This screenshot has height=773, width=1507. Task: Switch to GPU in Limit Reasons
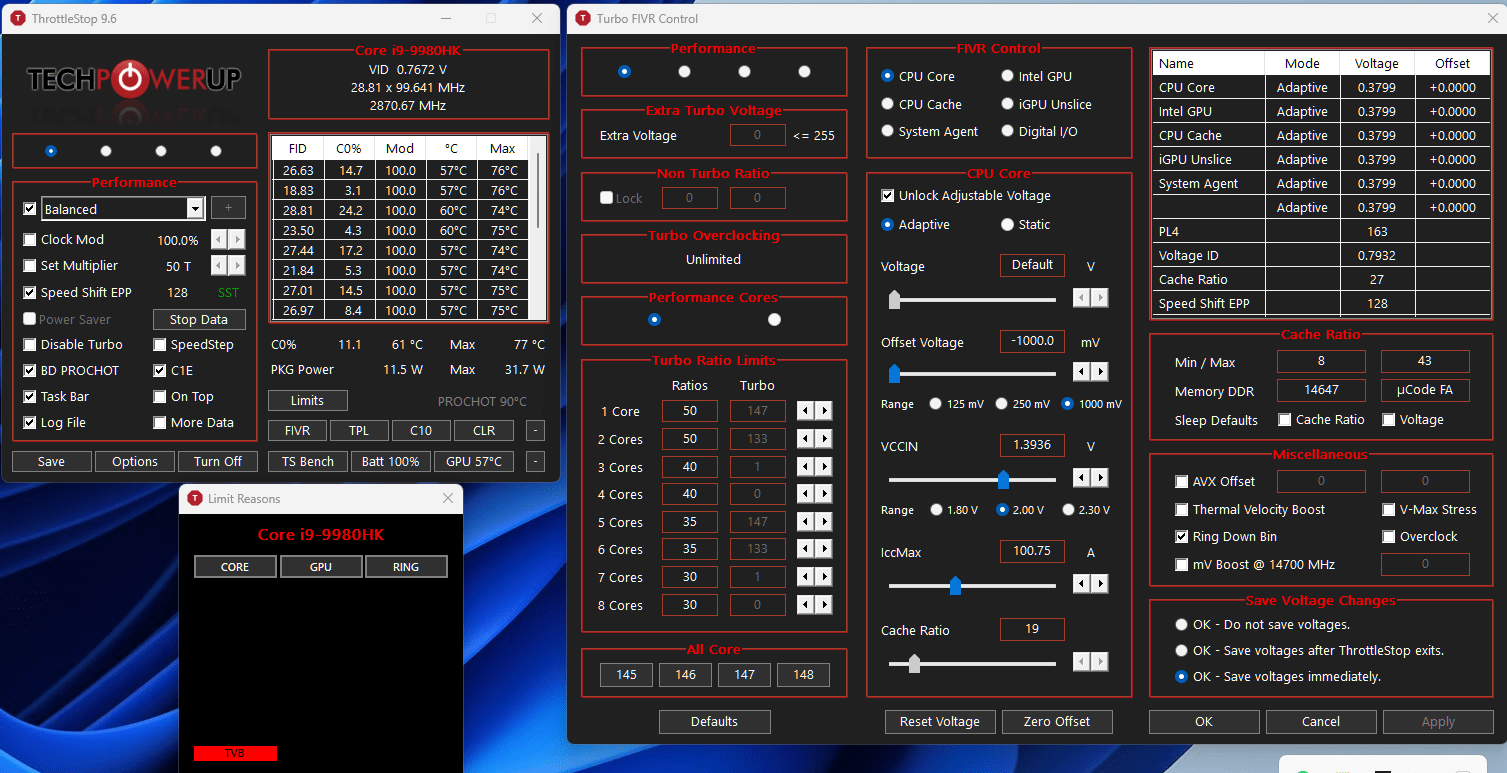coord(321,566)
